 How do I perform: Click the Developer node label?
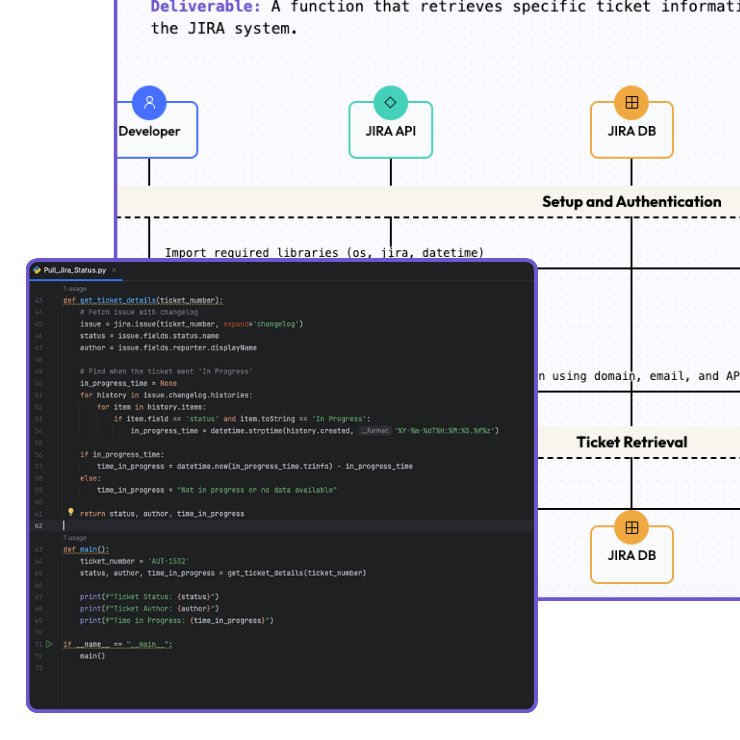click(x=149, y=131)
